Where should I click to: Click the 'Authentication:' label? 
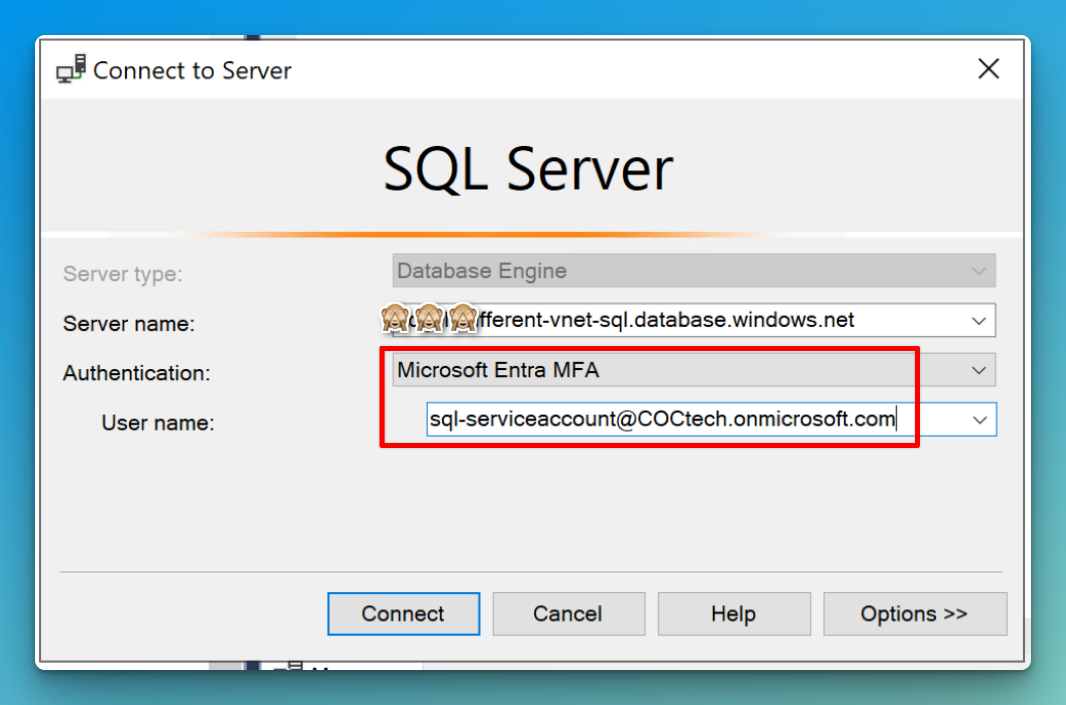tap(137, 373)
